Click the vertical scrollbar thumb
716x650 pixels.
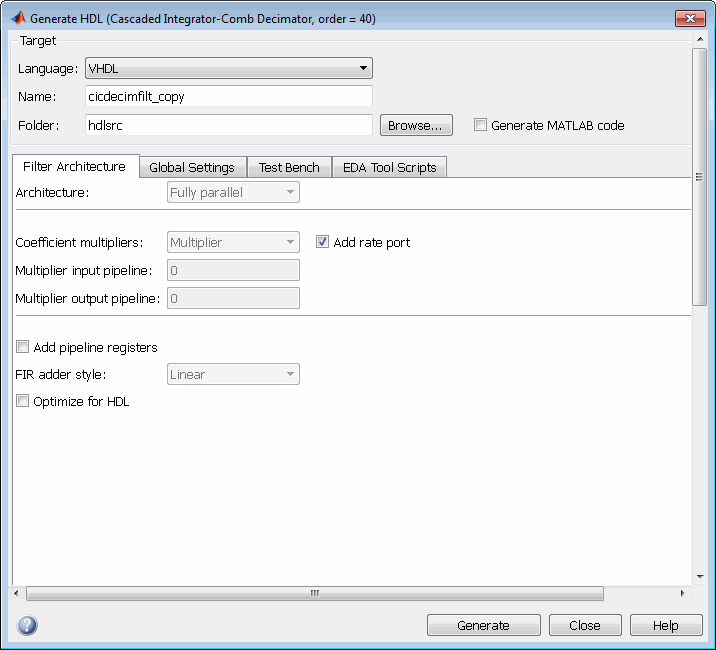699,176
